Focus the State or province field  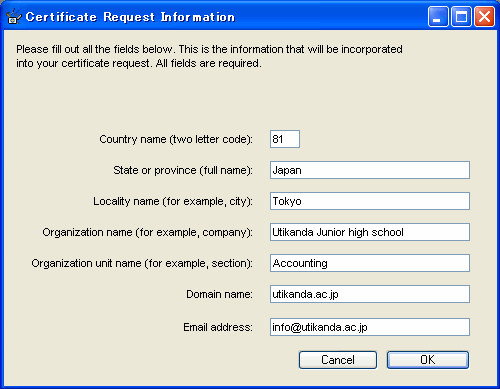coord(370,170)
